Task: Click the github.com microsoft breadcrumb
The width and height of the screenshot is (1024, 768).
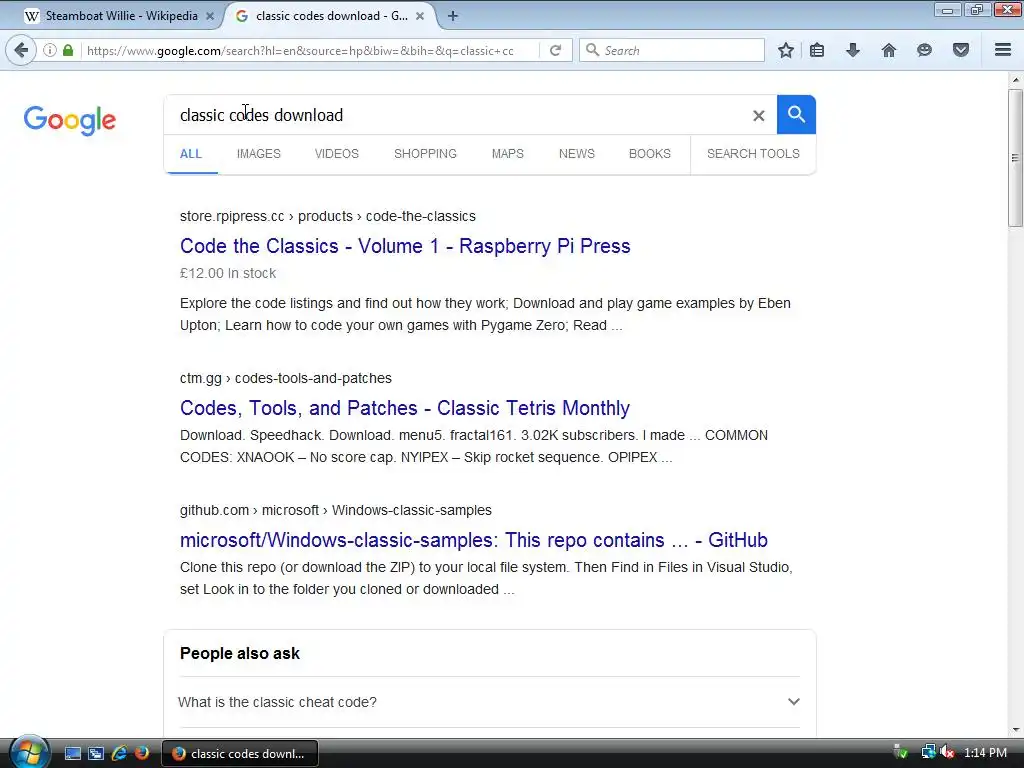Action: [x=336, y=510]
